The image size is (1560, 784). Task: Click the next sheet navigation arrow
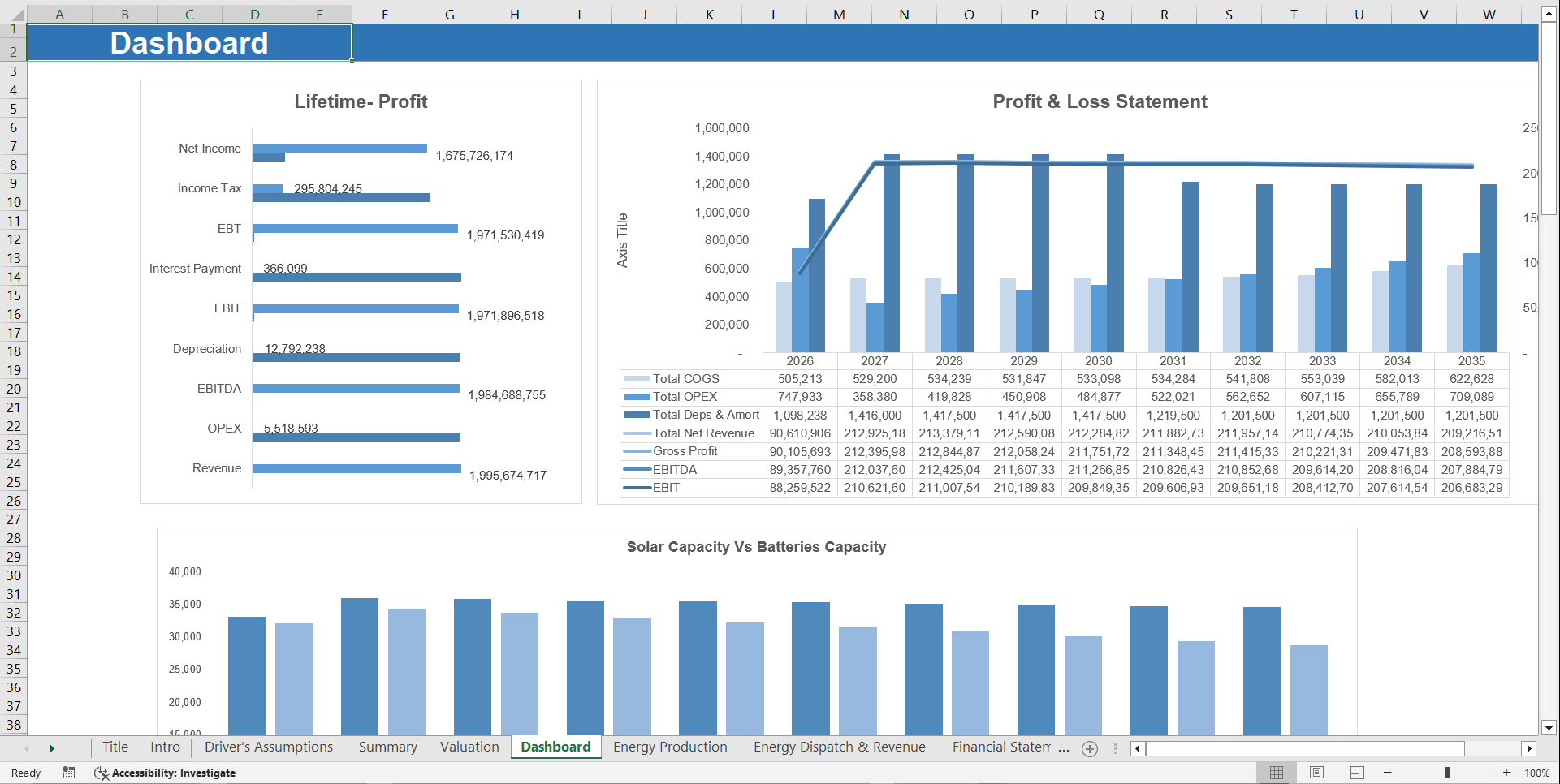click(x=52, y=748)
